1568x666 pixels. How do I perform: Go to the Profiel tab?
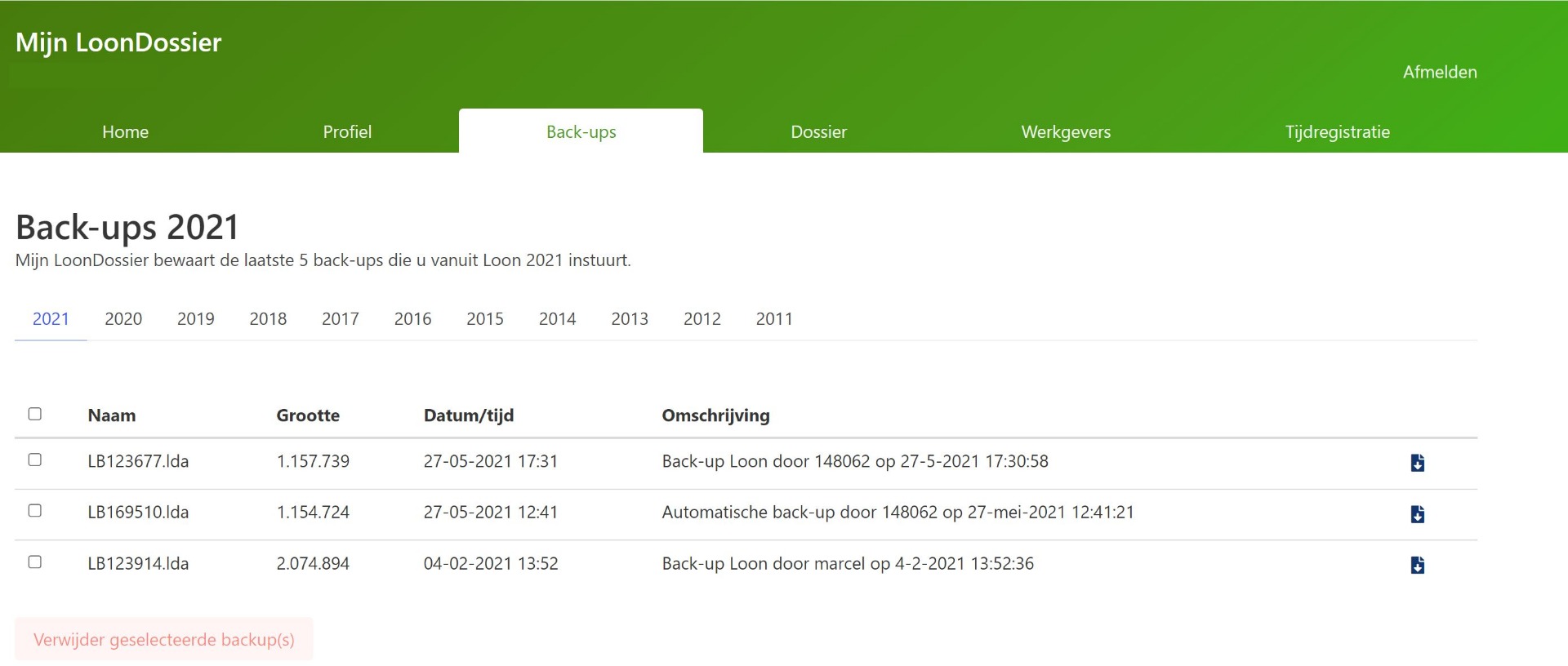point(347,131)
